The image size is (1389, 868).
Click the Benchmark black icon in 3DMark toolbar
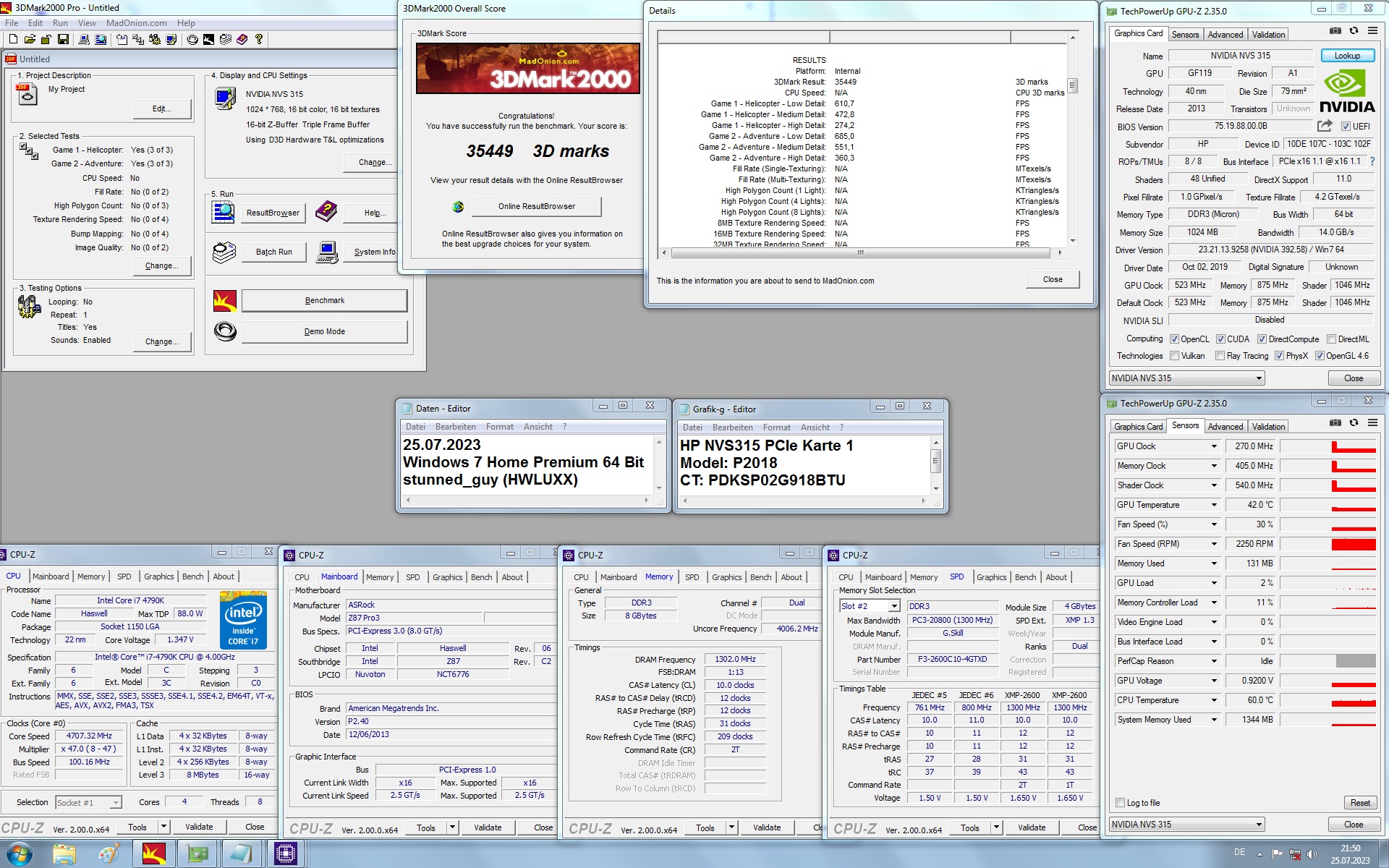tap(209, 39)
